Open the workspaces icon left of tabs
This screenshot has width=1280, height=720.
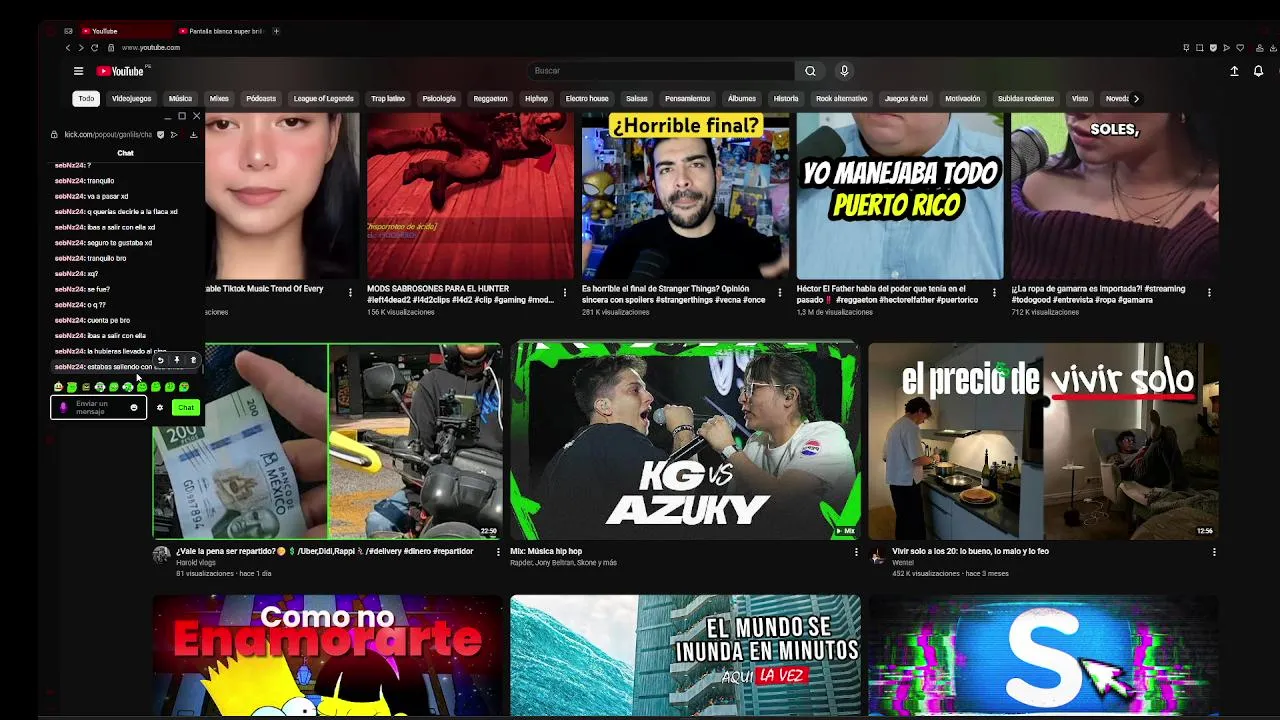tap(68, 31)
